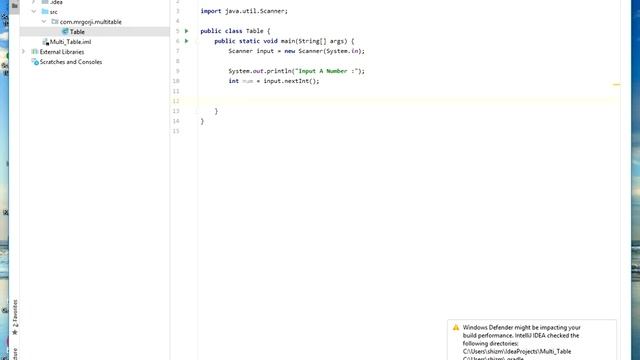Click line number 9 in the gutter
This screenshot has width=640, height=360.
pos(177,71)
